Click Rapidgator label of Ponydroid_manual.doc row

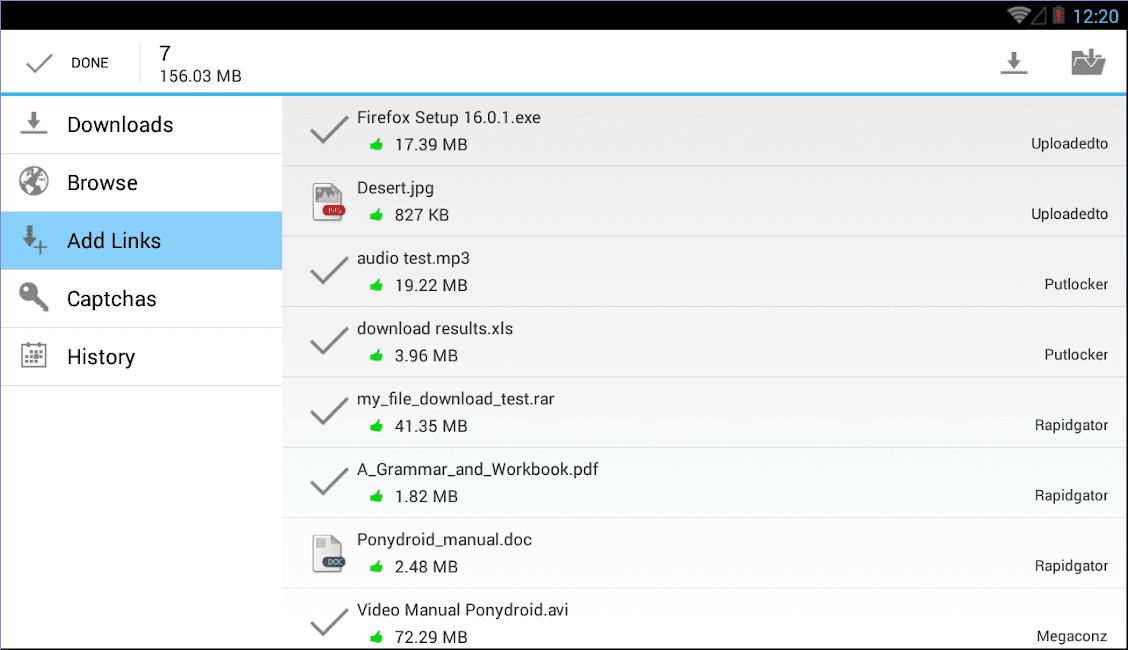(x=1071, y=567)
